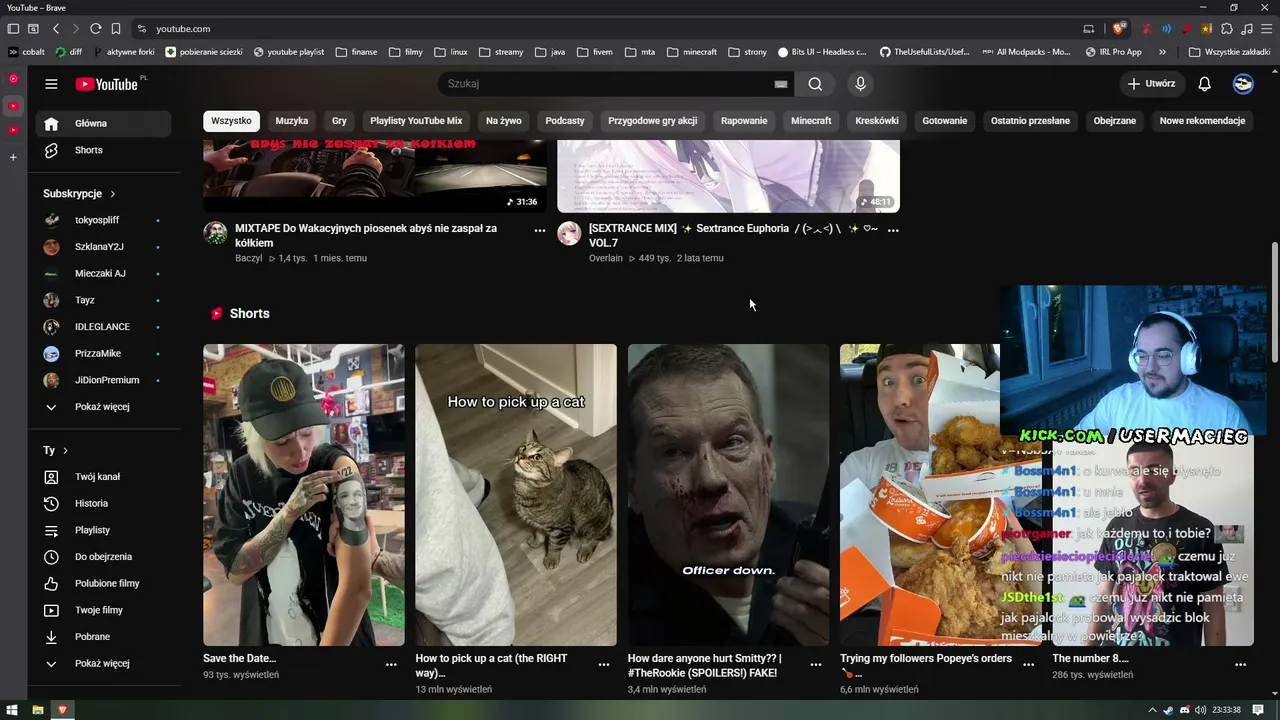Open the PrizzaMike subscription channel
The width and height of the screenshot is (1280, 720).
pyautogui.click(x=104, y=354)
